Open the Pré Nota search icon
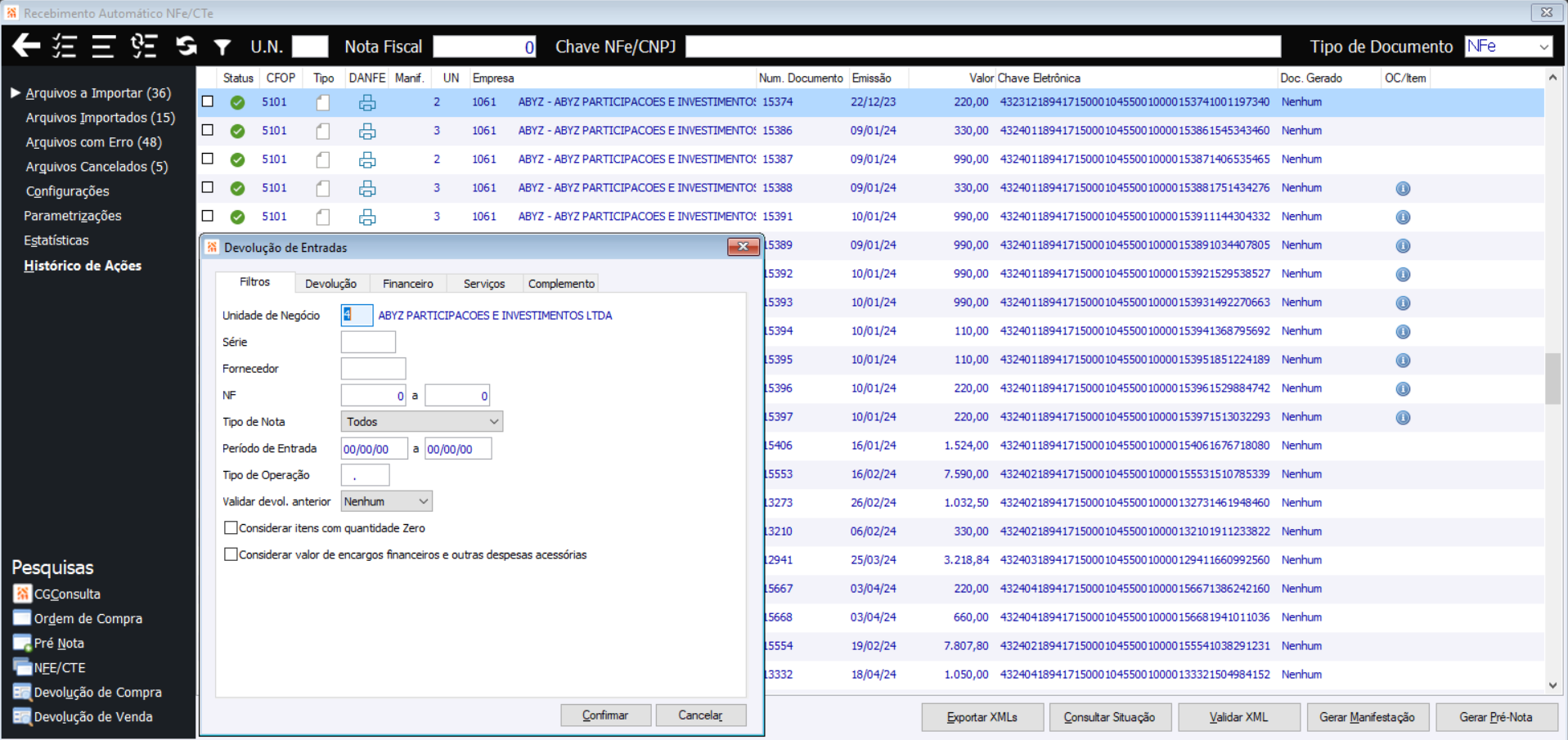The height and width of the screenshot is (740, 1568). pos(22,643)
